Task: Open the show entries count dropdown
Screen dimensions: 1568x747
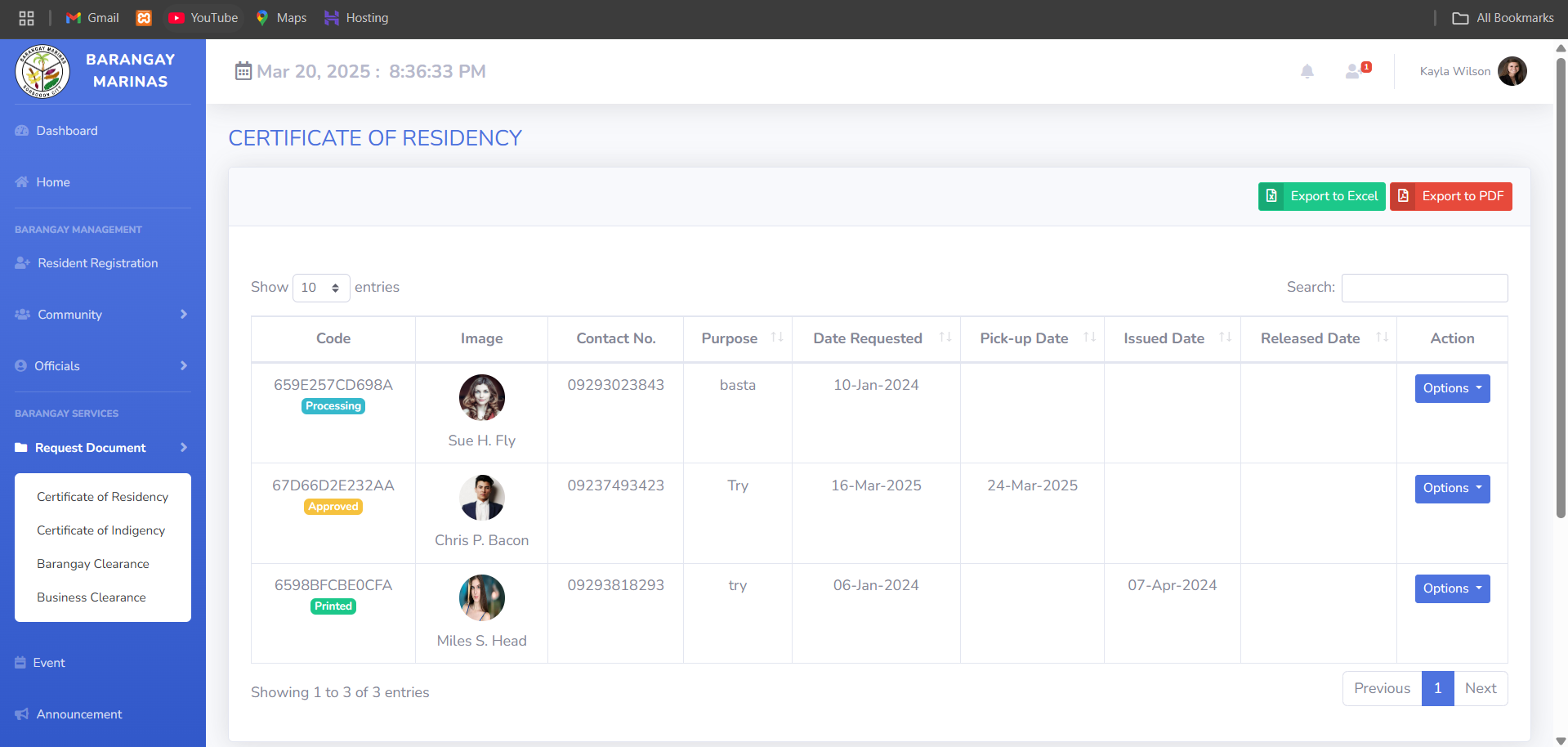Action: pos(320,288)
